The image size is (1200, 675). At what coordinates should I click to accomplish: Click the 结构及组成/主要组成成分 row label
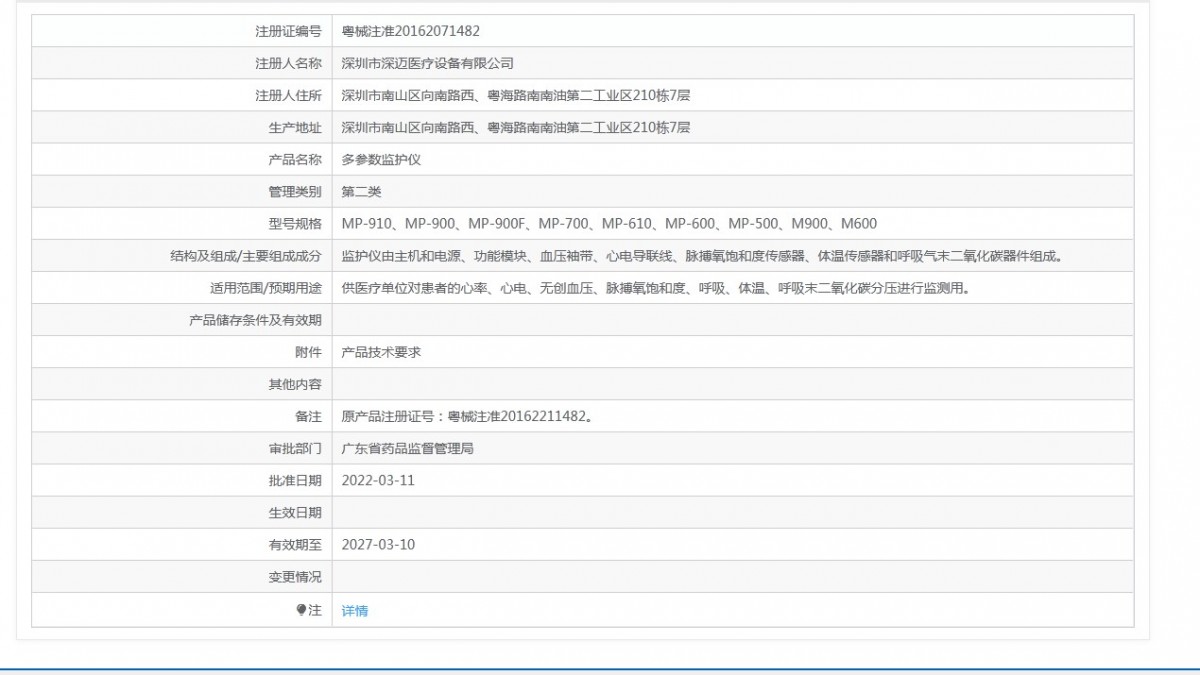click(247, 255)
